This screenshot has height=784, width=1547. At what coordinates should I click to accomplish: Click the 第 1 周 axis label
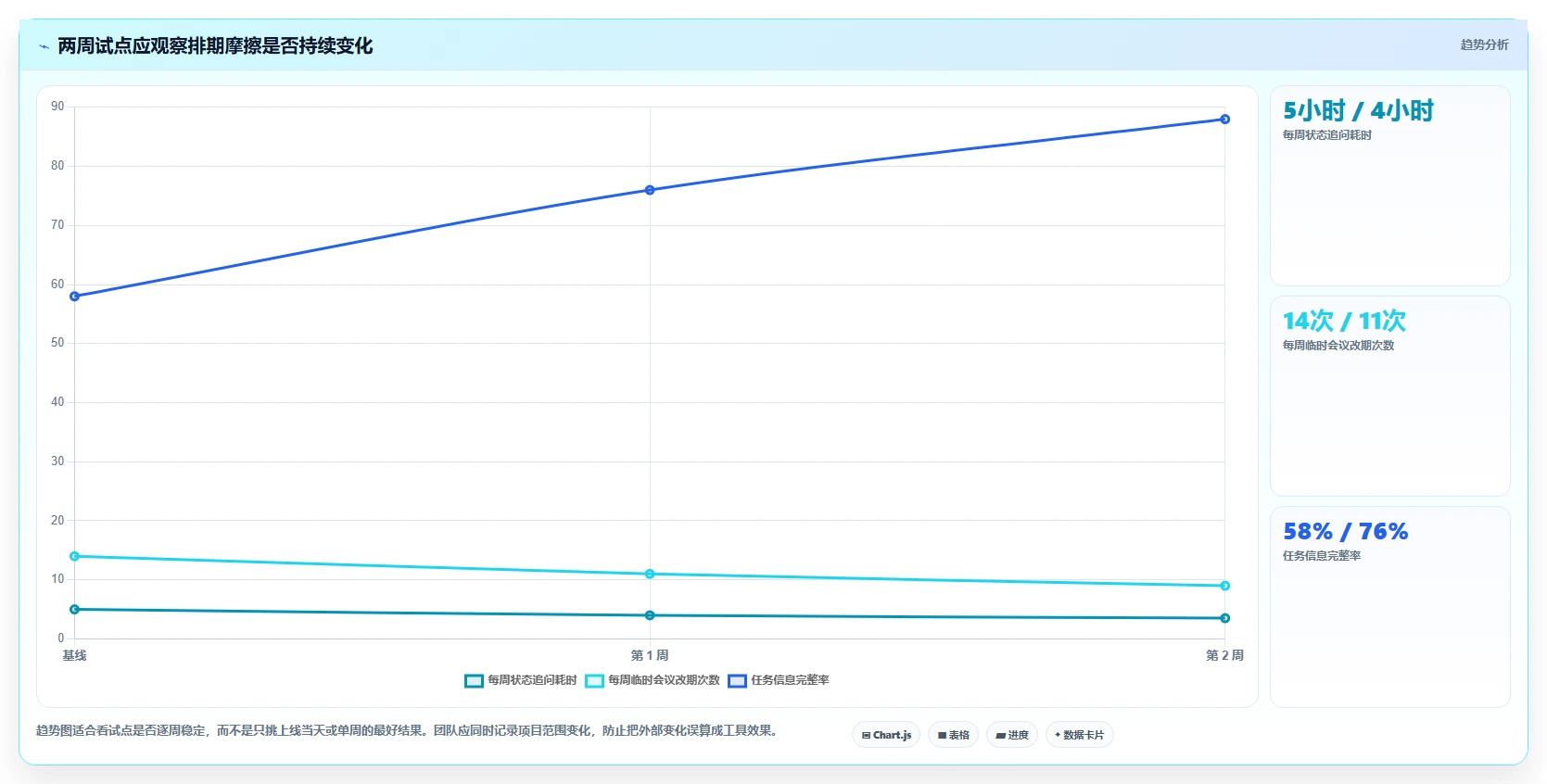pyautogui.click(x=650, y=655)
